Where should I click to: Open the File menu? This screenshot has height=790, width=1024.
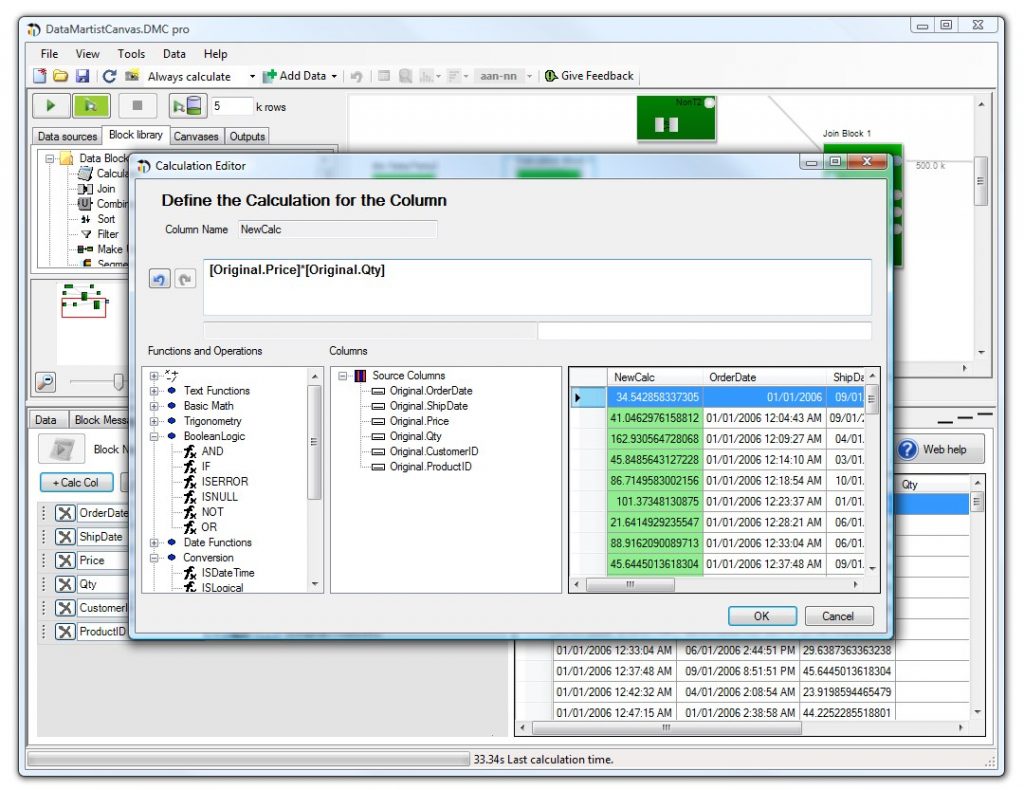click(x=49, y=54)
